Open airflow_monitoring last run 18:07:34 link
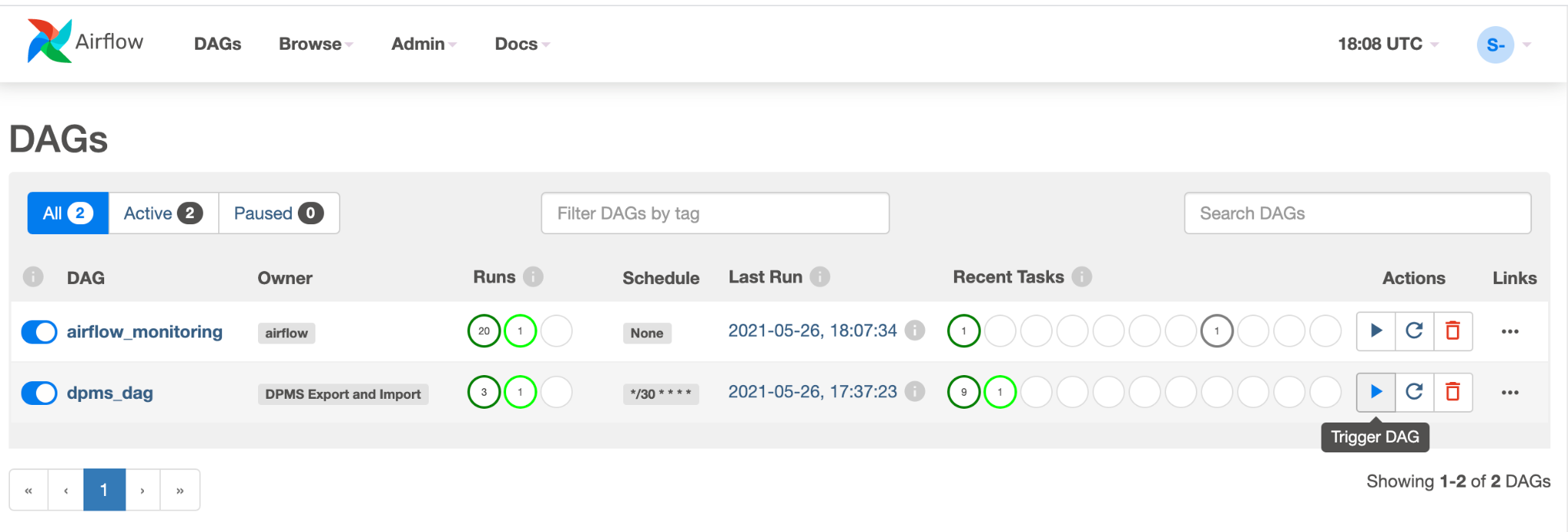Image resolution: width=1568 pixels, height=532 pixels. click(812, 331)
